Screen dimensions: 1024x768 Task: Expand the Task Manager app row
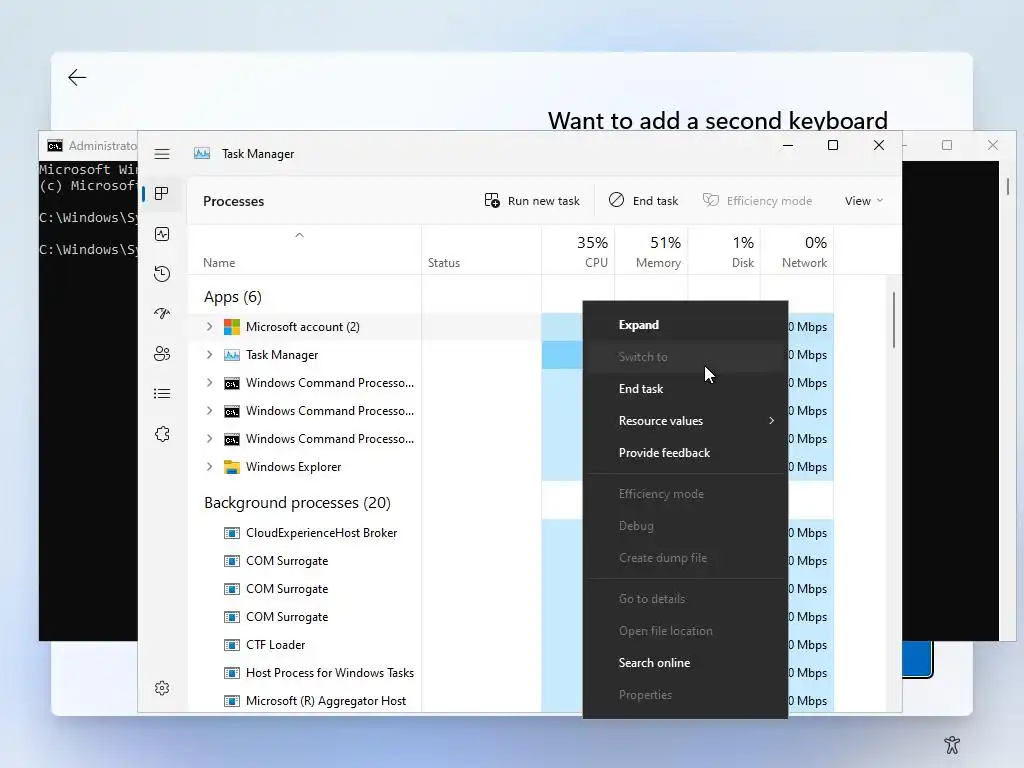coord(209,355)
